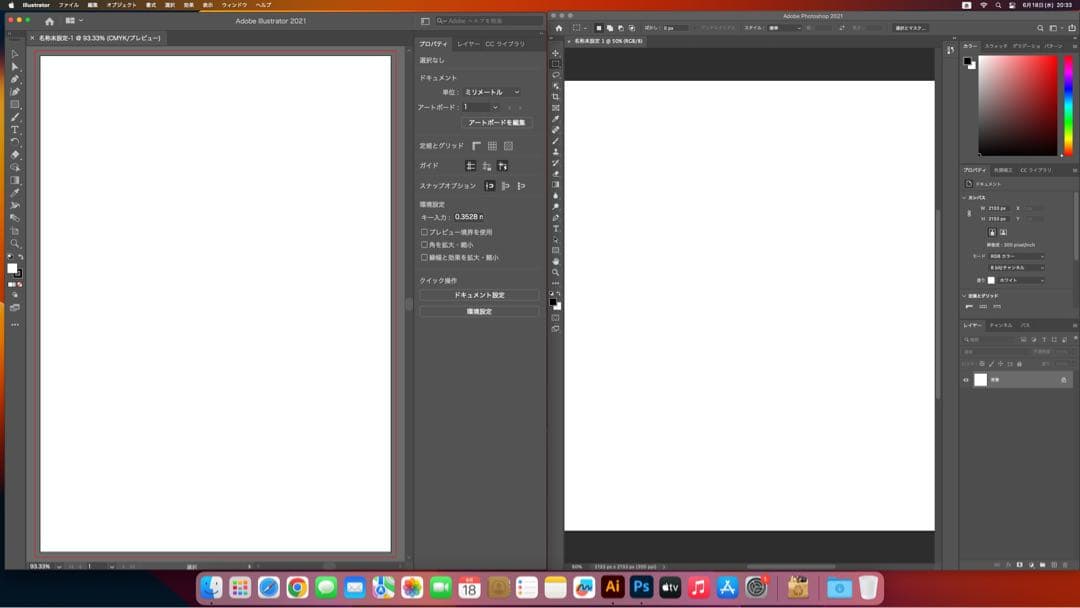The height and width of the screenshot is (608, 1080).
Task: Select the Move tool in Photoshop
Action: [x=556, y=53]
